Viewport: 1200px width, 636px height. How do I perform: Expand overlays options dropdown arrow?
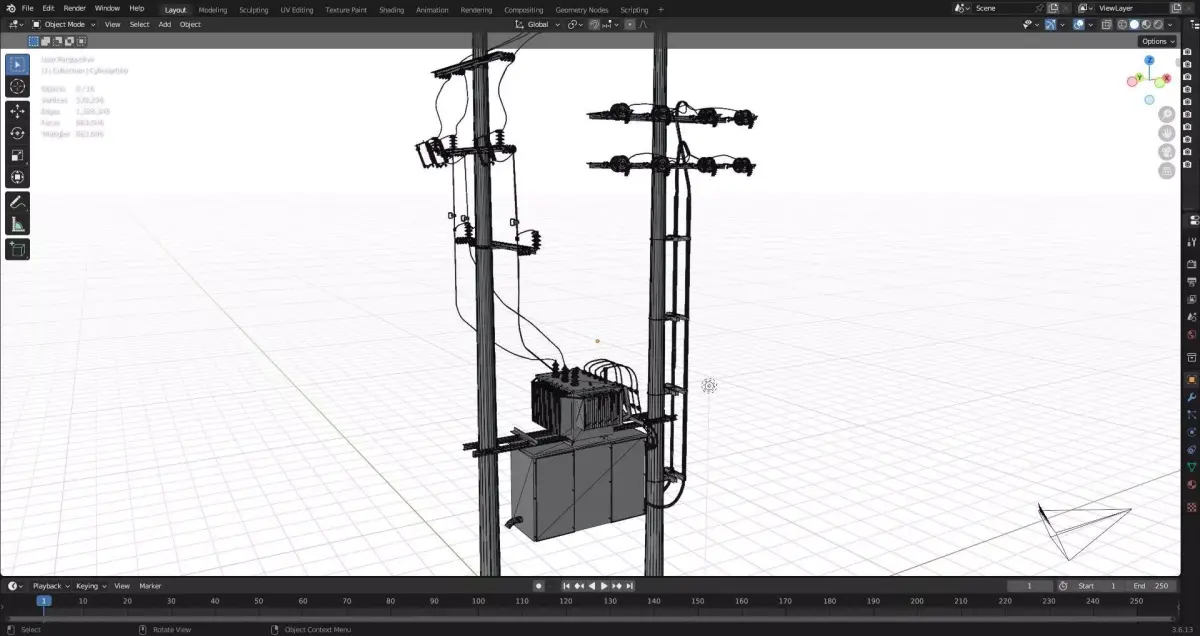(1089, 24)
